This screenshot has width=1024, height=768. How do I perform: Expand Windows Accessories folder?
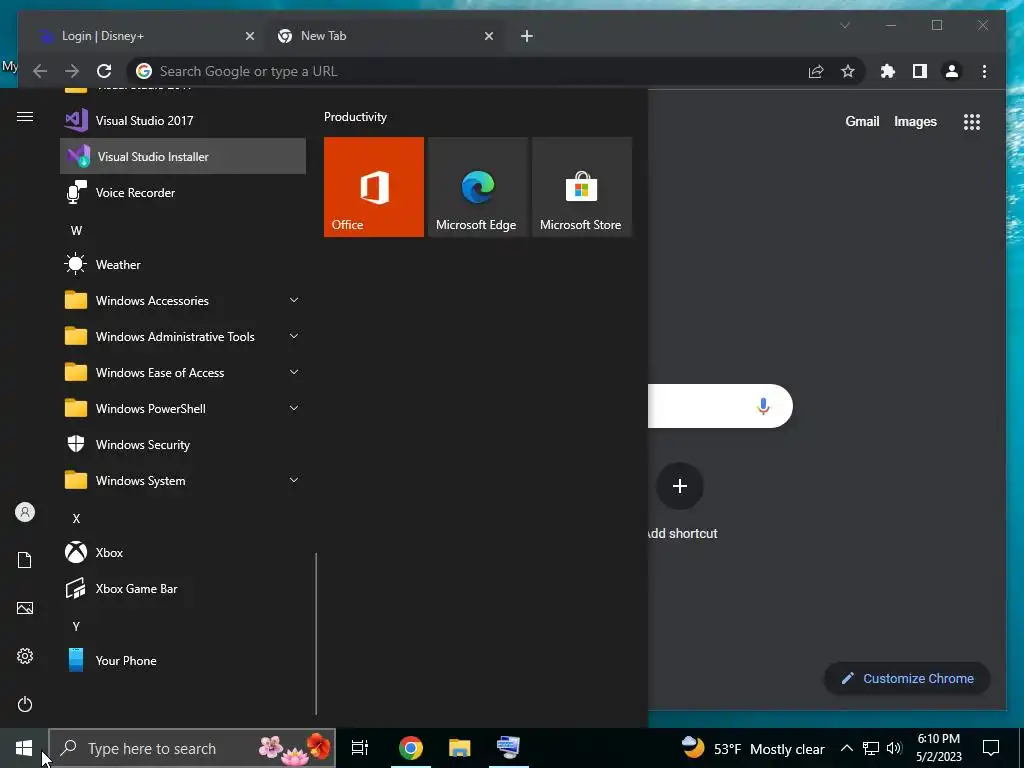click(183, 300)
